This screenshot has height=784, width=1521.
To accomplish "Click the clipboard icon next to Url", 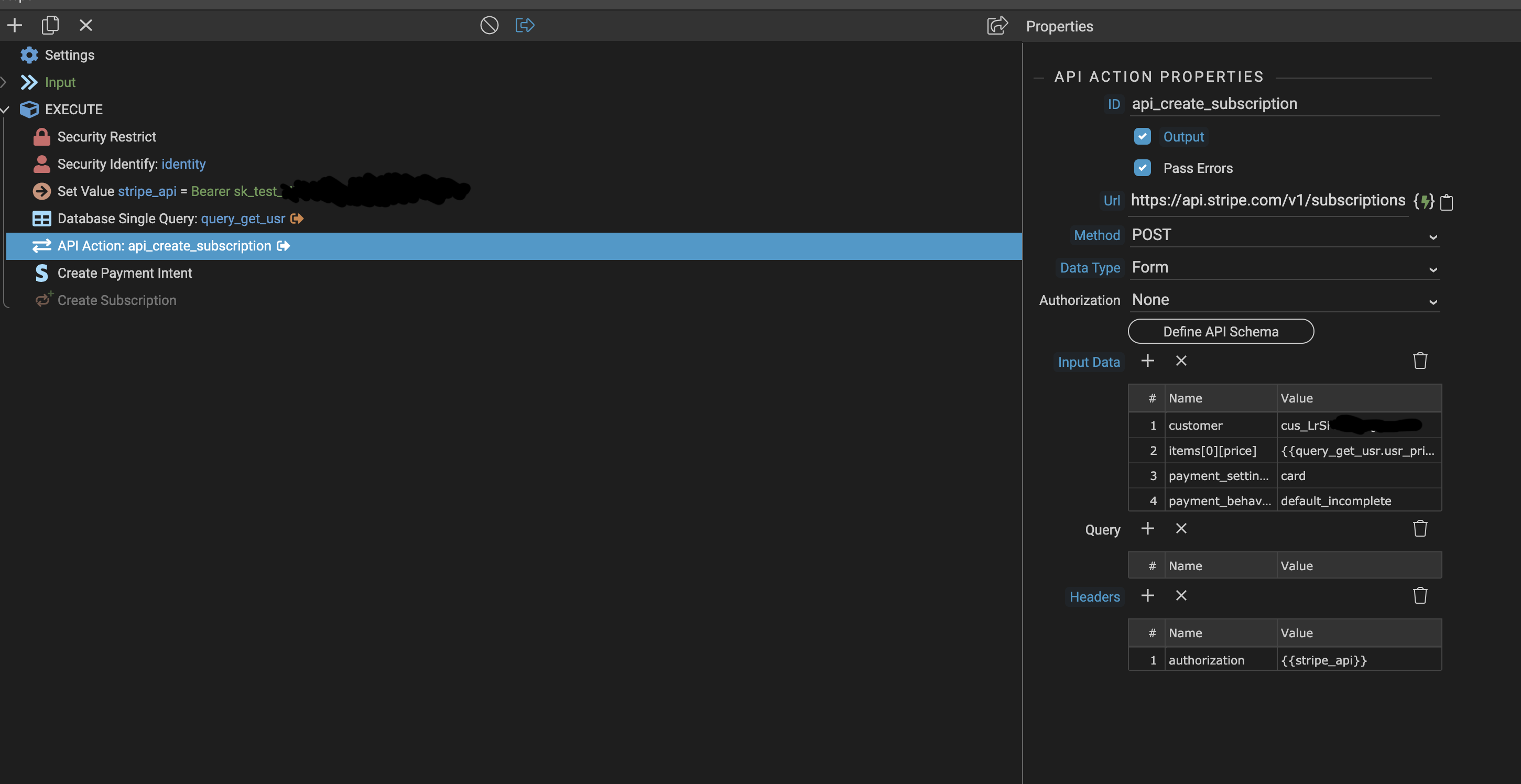I will [x=1446, y=202].
